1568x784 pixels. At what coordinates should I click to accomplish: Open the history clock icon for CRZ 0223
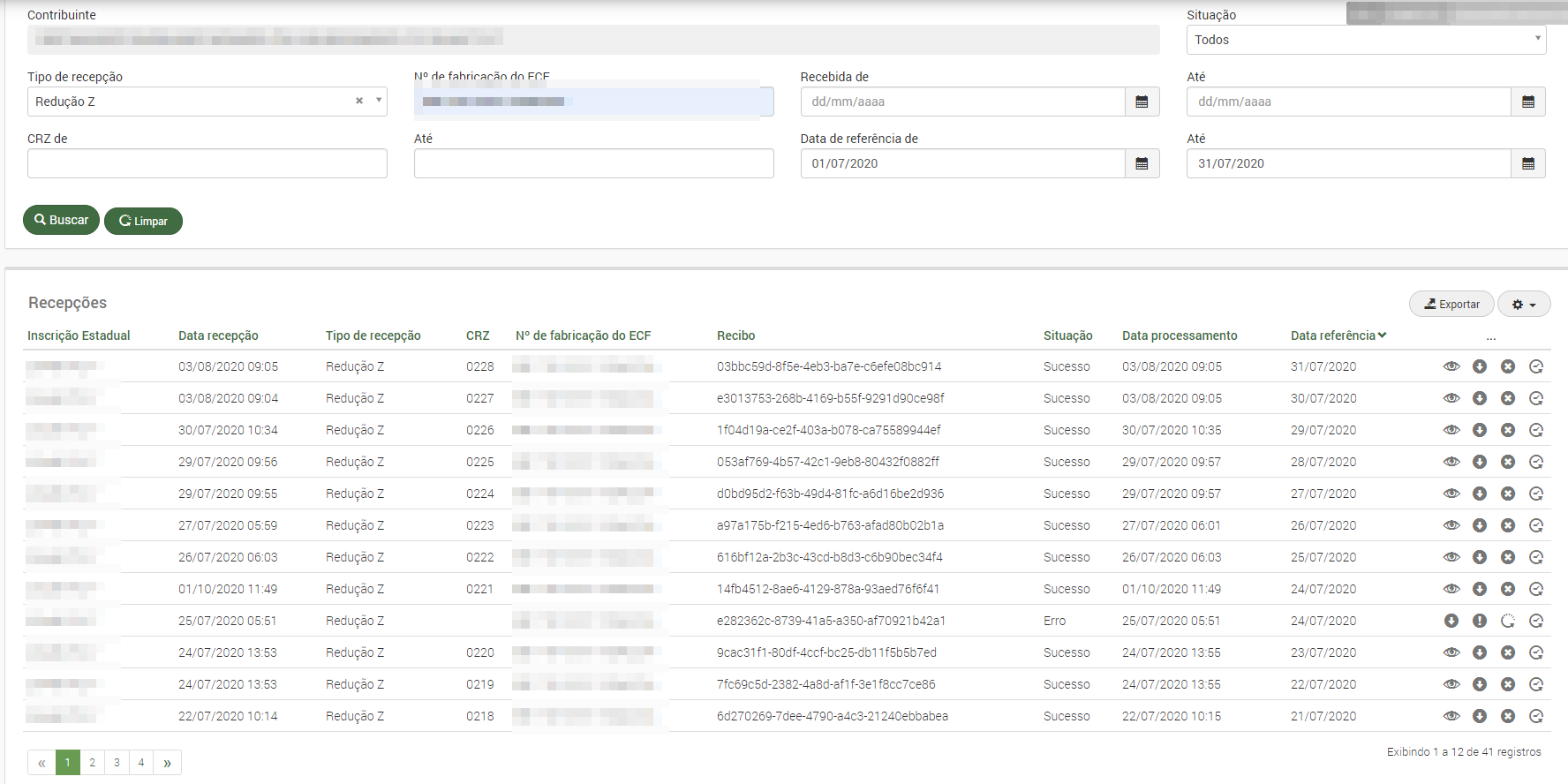(x=1536, y=525)
